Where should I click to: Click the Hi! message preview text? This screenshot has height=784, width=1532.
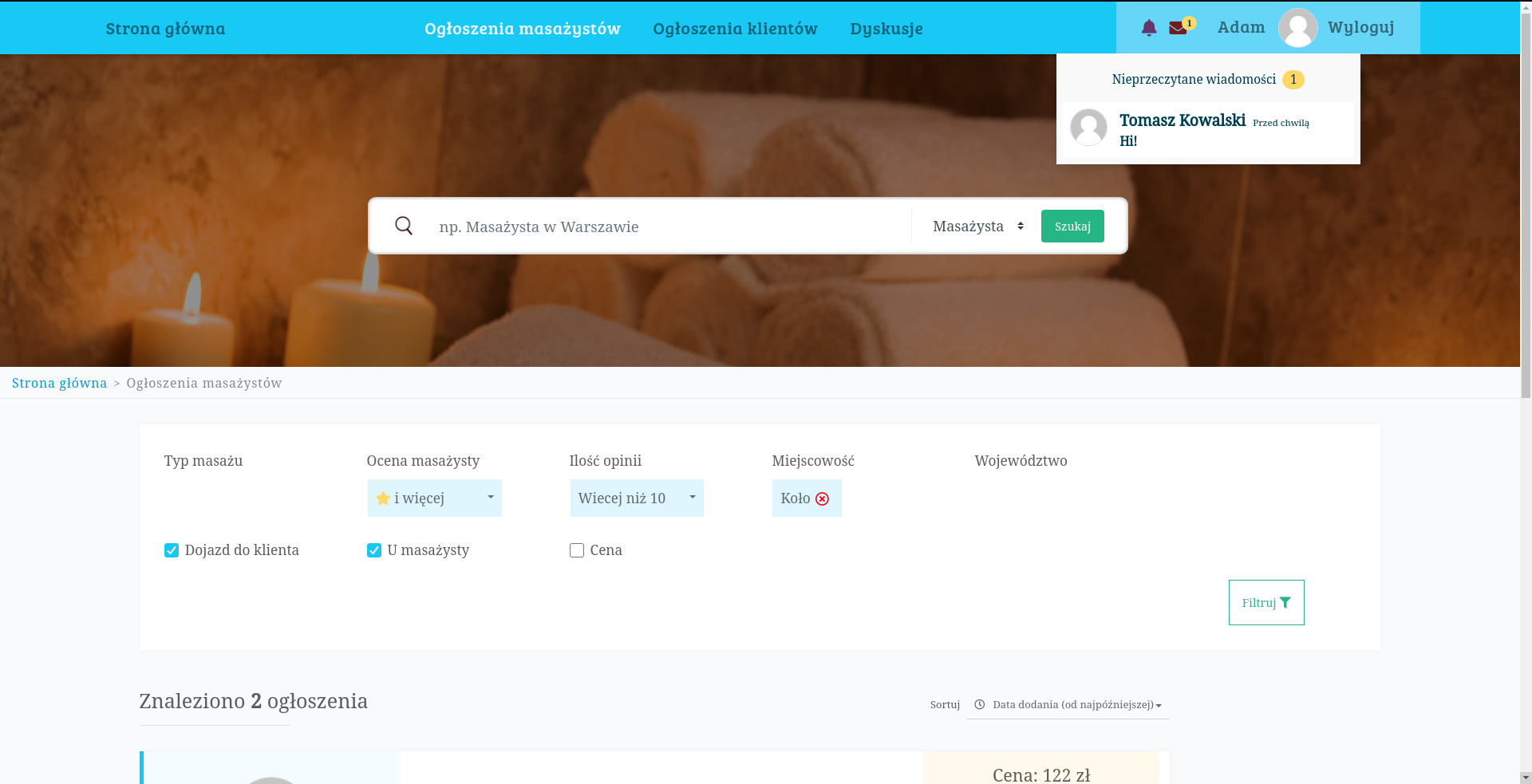tap(1128, 141)
